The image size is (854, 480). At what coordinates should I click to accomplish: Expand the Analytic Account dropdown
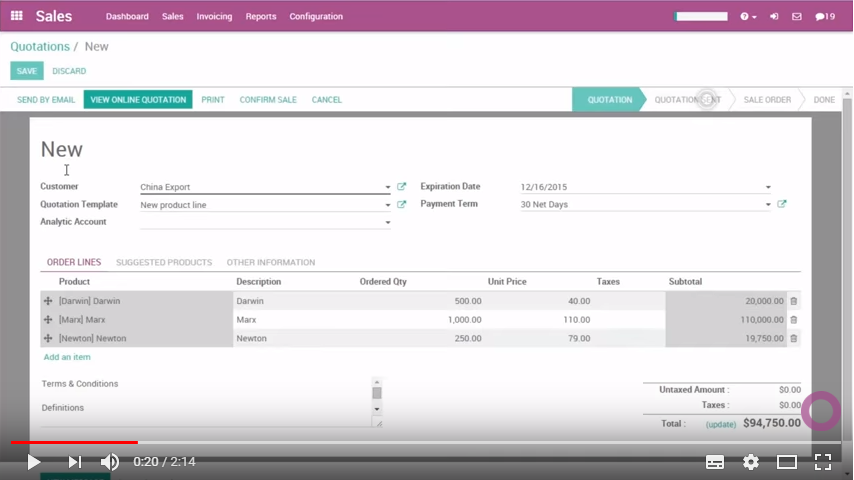point(388,223)
